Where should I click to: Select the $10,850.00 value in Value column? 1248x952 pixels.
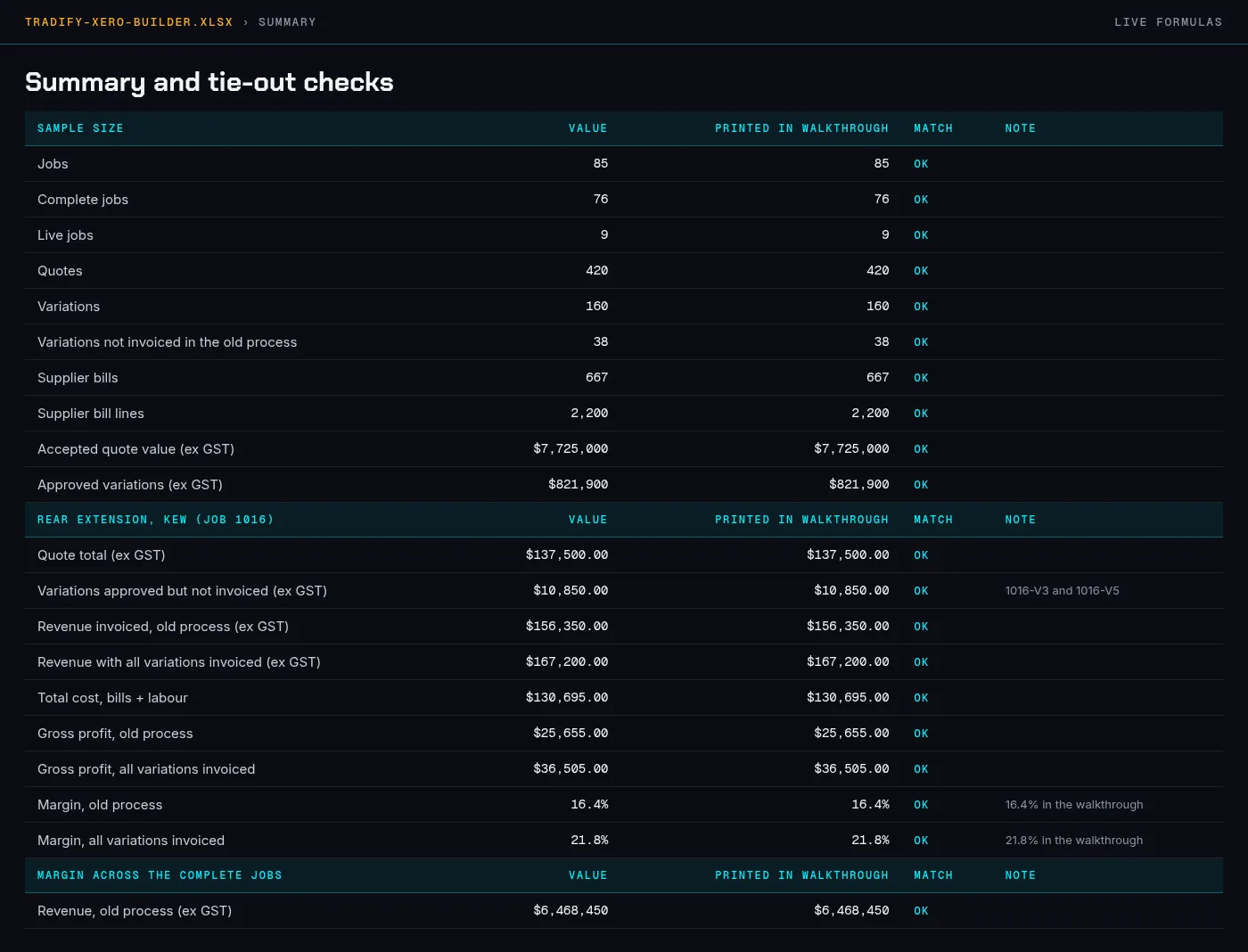pyautogui.click(x=571, y=591)
